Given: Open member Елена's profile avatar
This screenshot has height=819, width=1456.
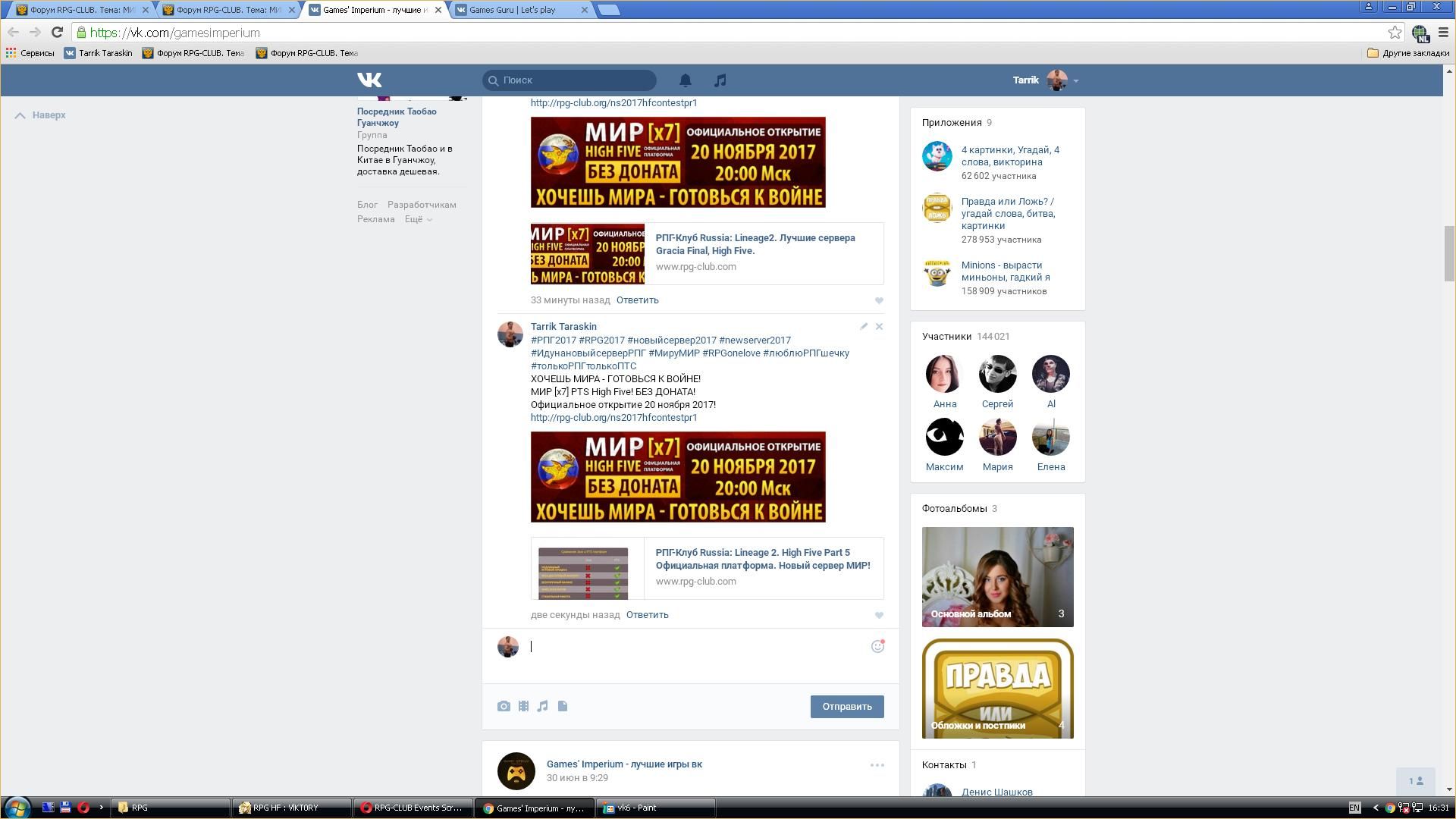Looking at the screenshot, I should click(1051, 437).
